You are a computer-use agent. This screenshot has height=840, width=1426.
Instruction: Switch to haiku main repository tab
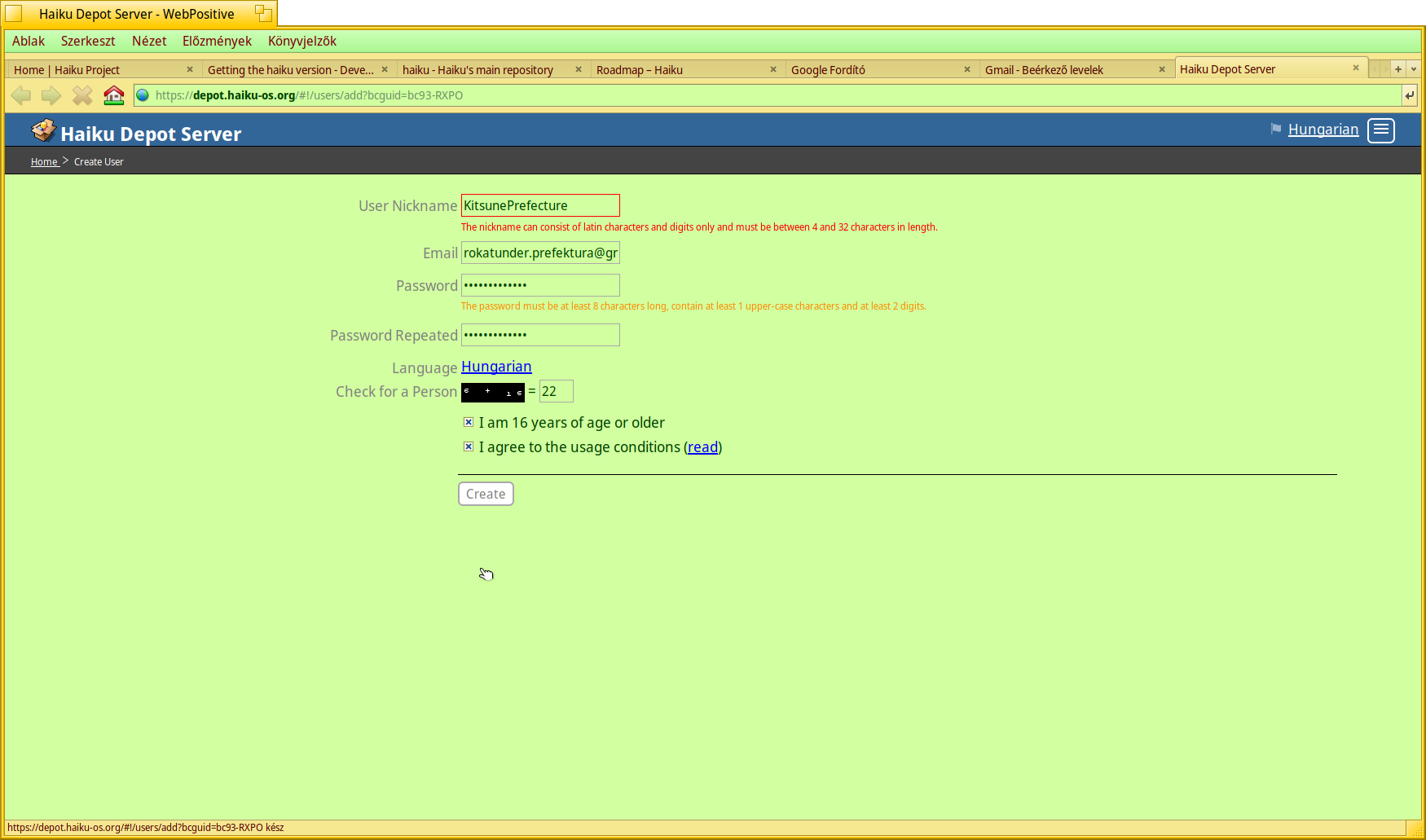[x=492, y=69]
